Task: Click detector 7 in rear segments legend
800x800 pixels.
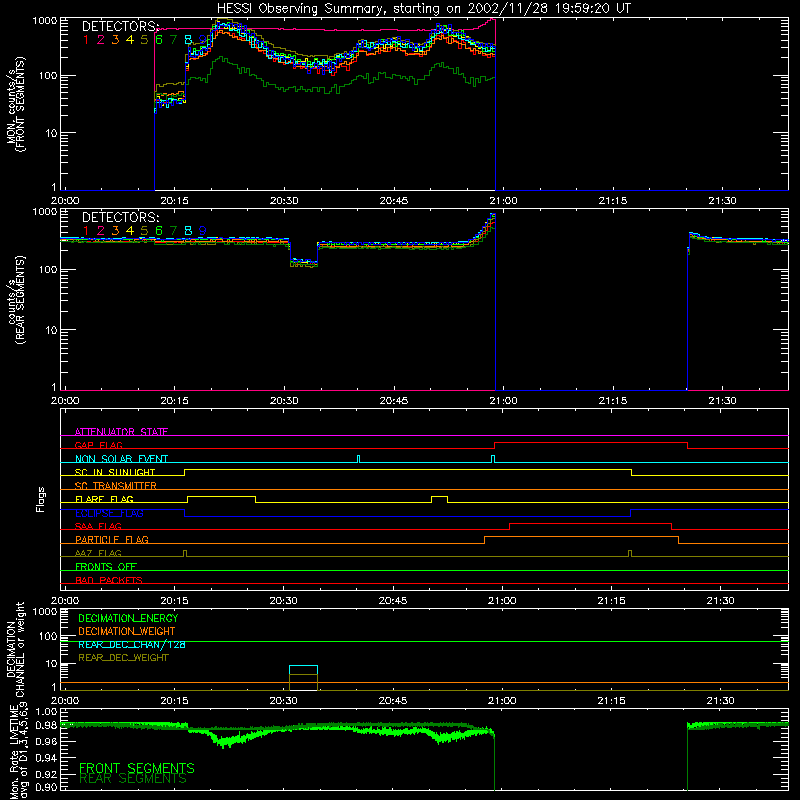Action: pyautogui.click(x=173, y=231)
